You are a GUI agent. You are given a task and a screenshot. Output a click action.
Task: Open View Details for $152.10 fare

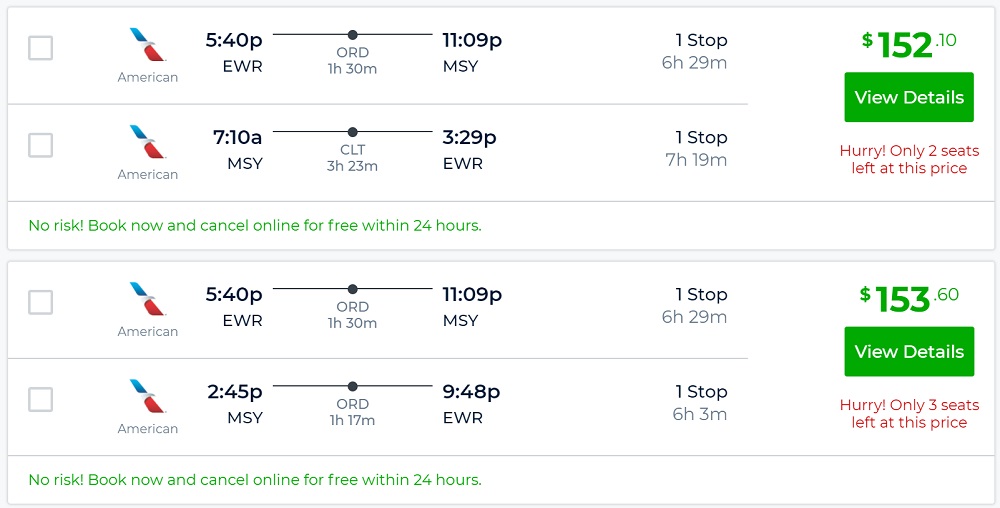909,97
